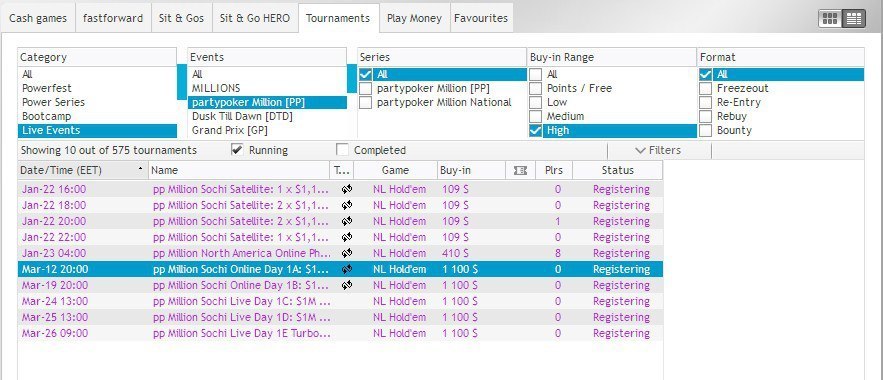Check the Freezeout format checkbox
The width and height of the screenshot is (883, 380).
(x=706, y=88)
